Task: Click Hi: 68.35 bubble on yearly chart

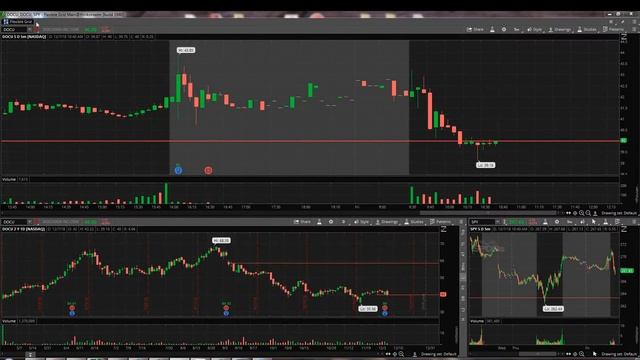Action: pos(221,240)
